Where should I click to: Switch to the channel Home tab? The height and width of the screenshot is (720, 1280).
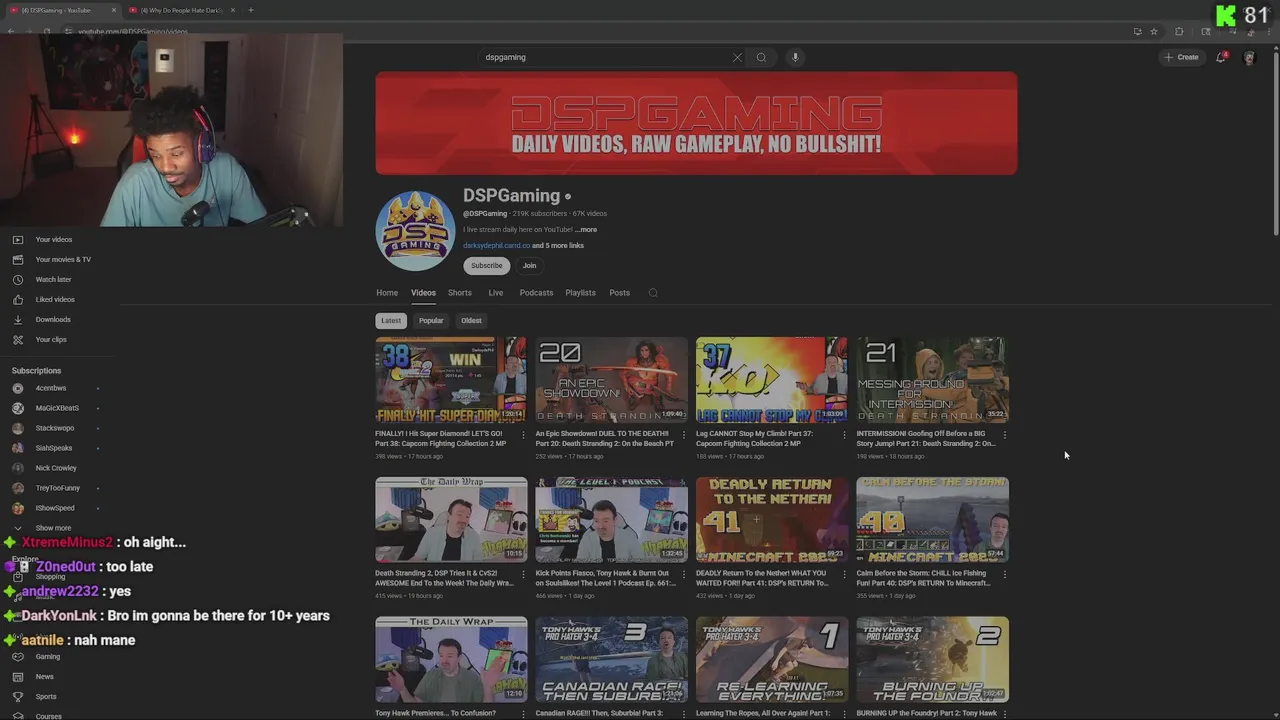point(387,293)
